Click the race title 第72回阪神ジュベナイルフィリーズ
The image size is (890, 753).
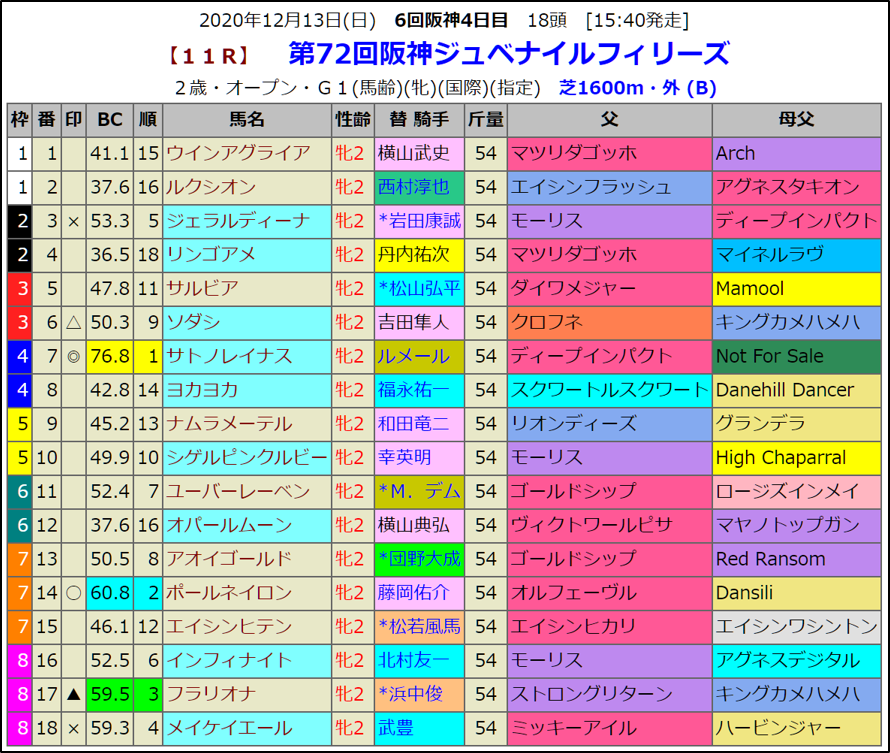[508, 53]
